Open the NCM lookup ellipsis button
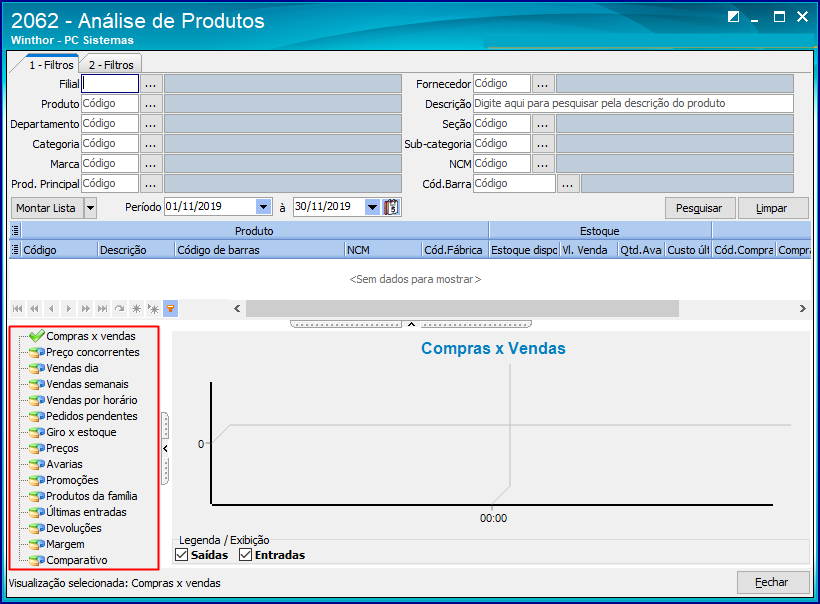The height and width of the screenshot is (604, 820). pyautogui.click(x=542, y=164)
